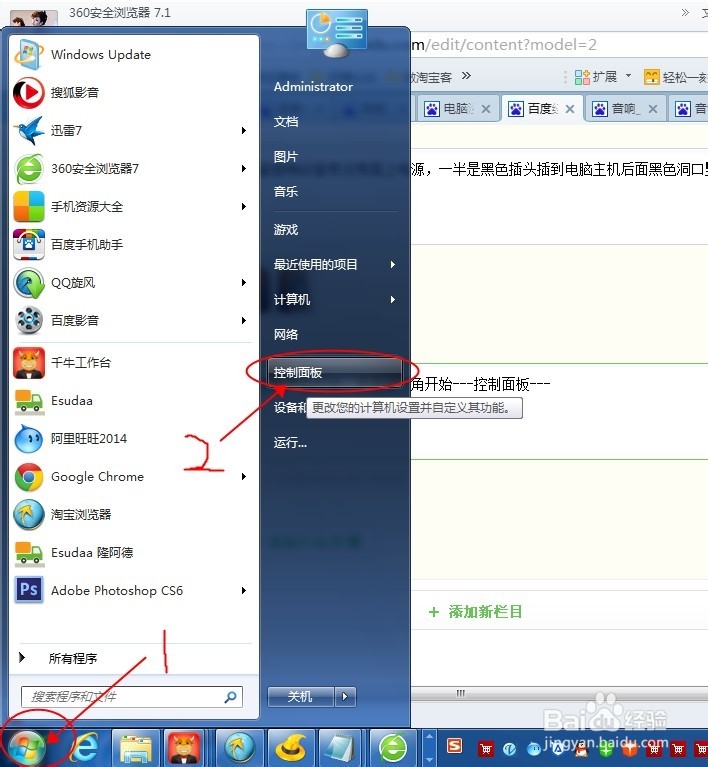Click the 搜索程序和文件 search box
This screenshot has width=708, height=767.
[132, 697]
